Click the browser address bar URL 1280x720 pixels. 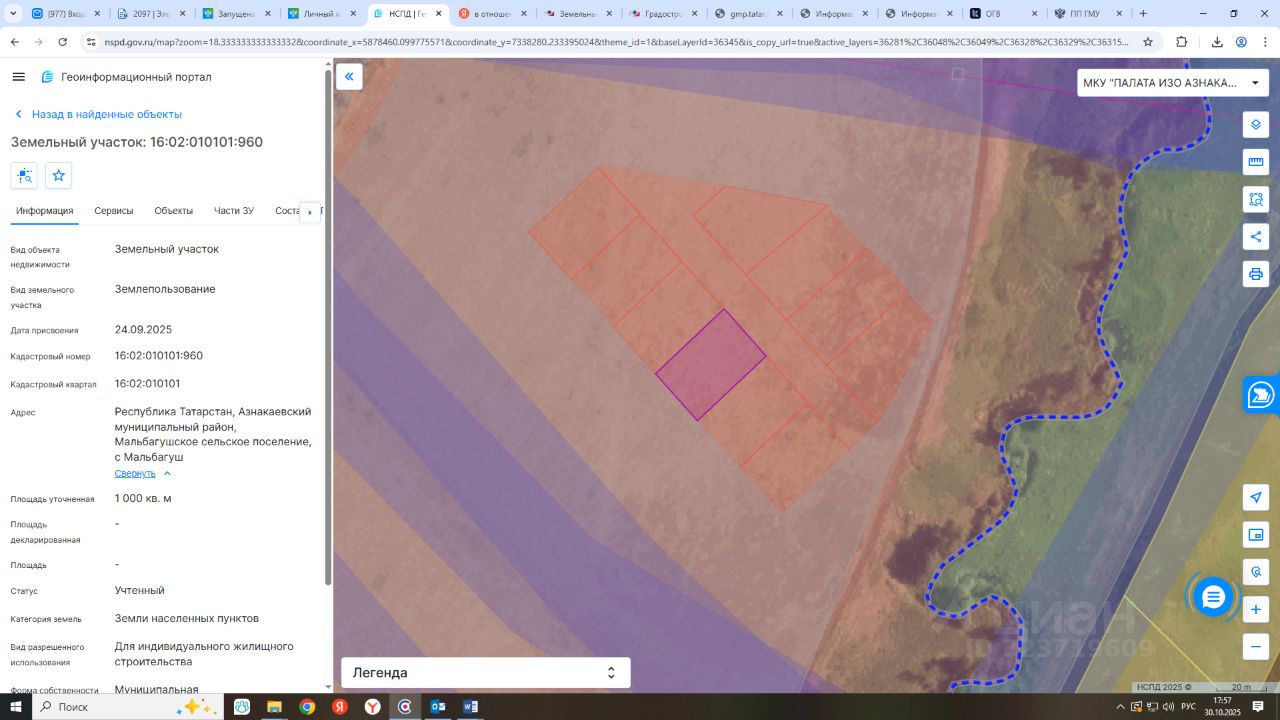click(616, 42)
